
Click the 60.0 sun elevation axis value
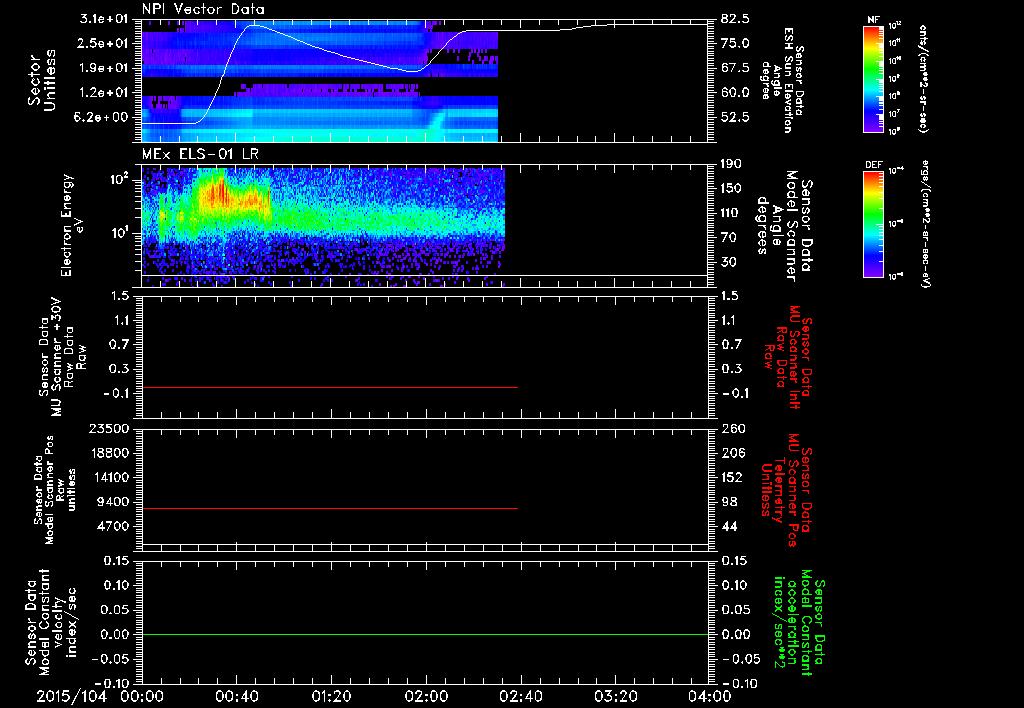click(735, 93)
